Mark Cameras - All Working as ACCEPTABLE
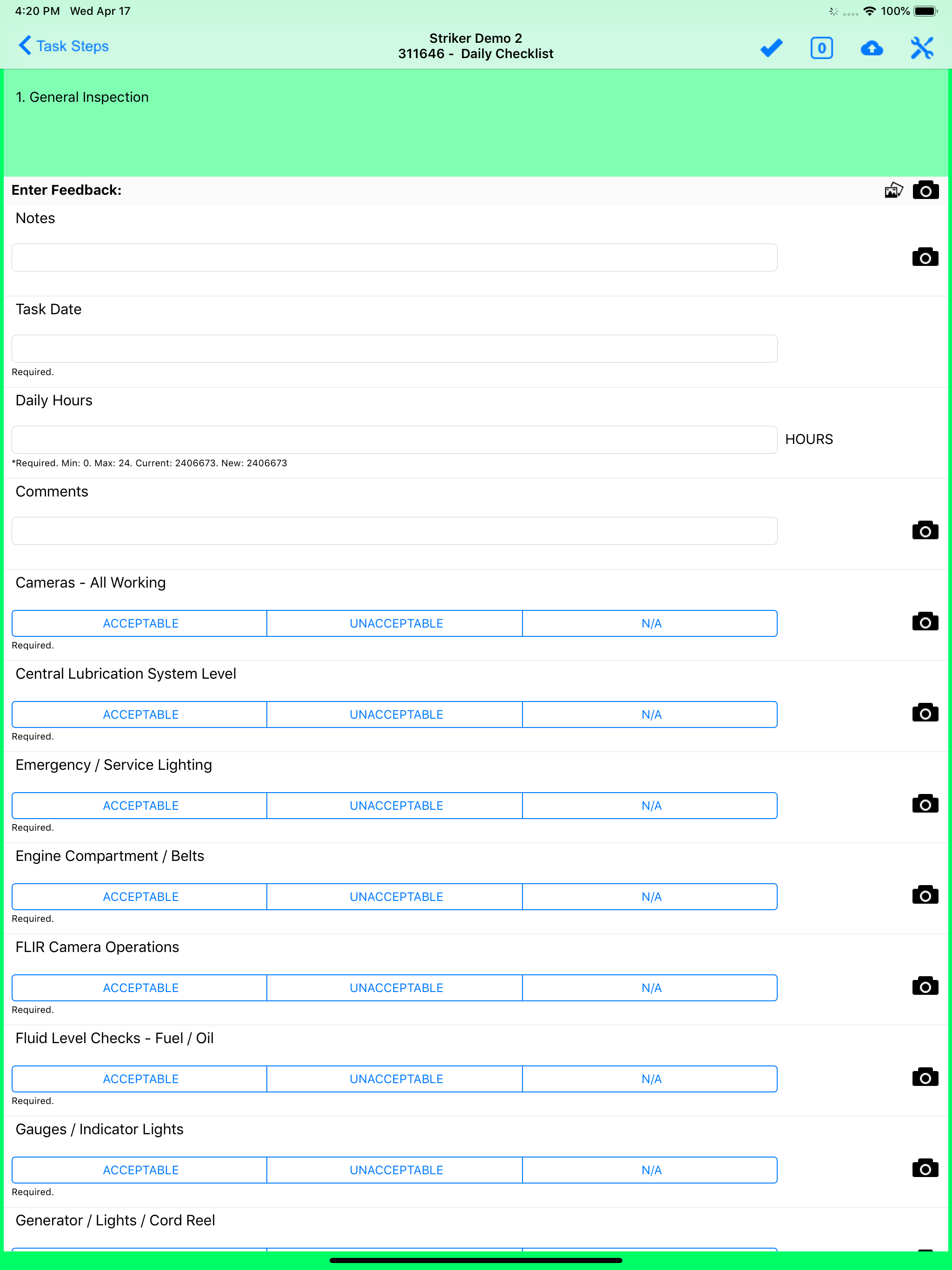This screenshot has height=1270, width=952. tap(139, 623)
